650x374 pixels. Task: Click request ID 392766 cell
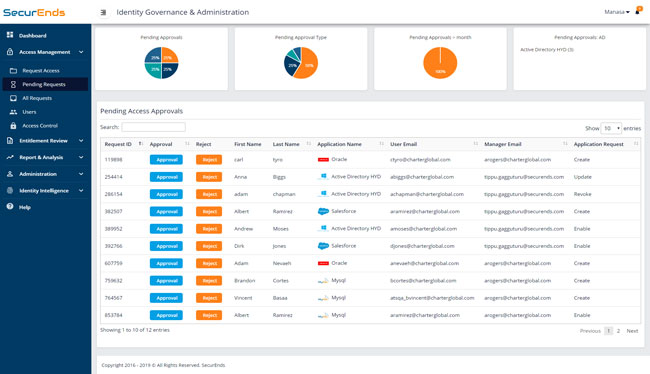pyautogui.click(x=113, y=246)
